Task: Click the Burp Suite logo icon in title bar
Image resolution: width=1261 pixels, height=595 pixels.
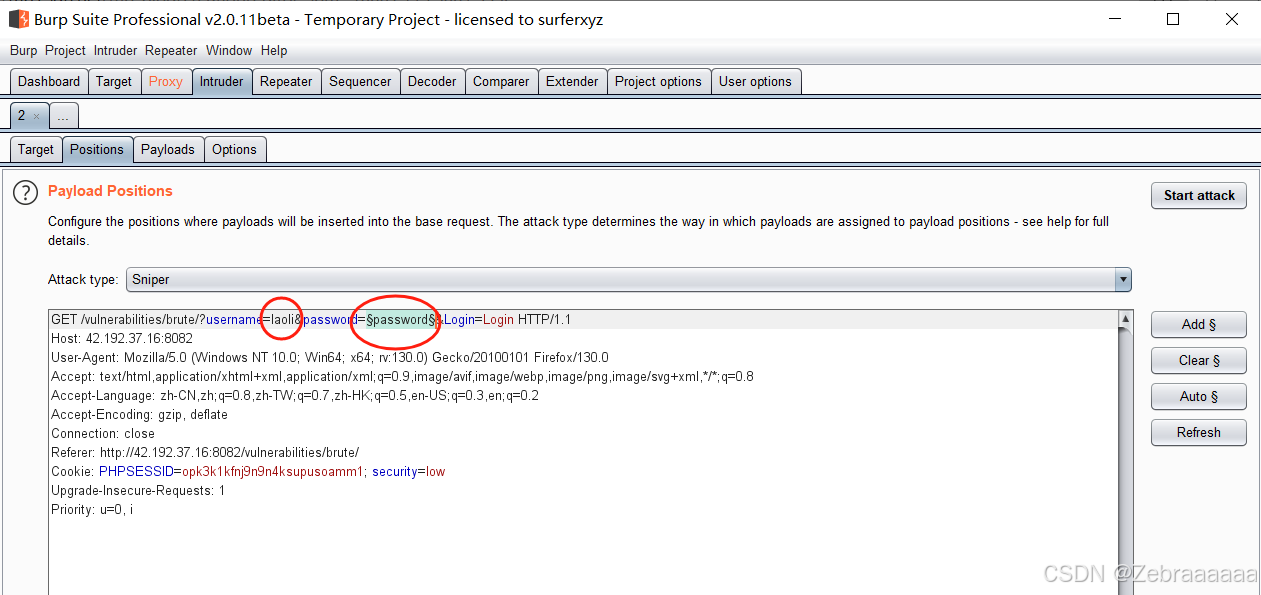Action: 18,19
